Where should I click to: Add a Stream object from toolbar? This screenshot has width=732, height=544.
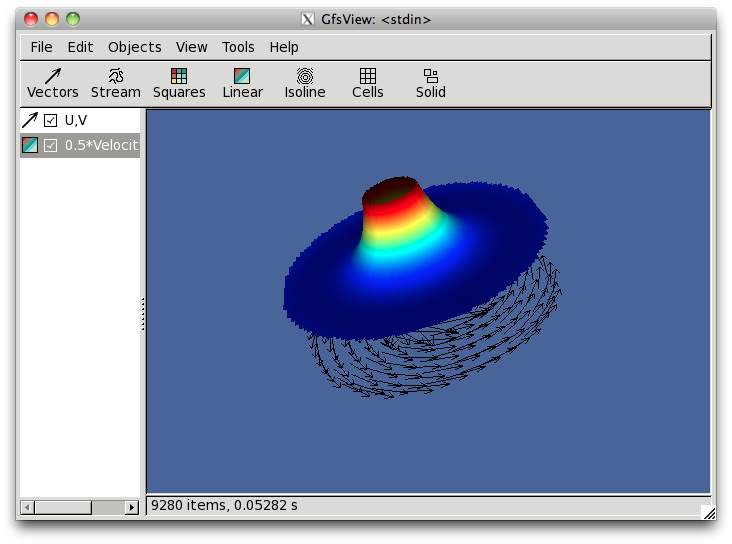coord(116,83)
